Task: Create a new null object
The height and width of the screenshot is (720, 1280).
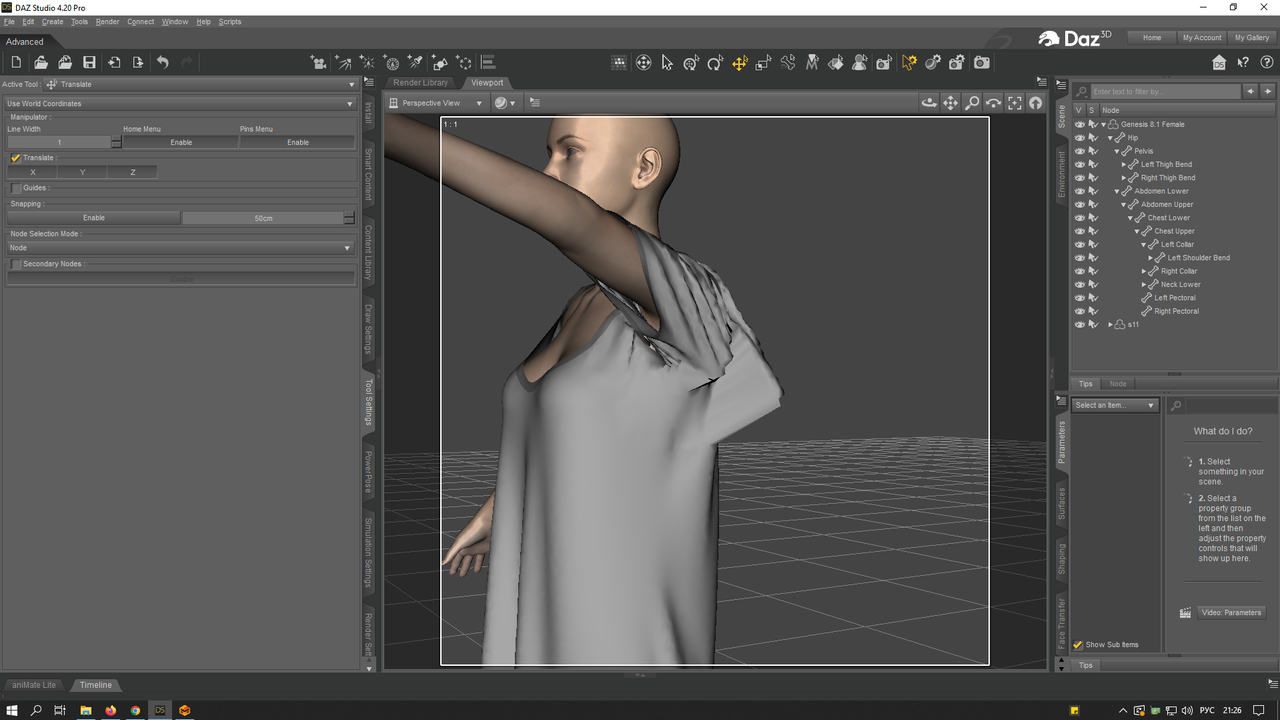Action: (x=464, y=63)
